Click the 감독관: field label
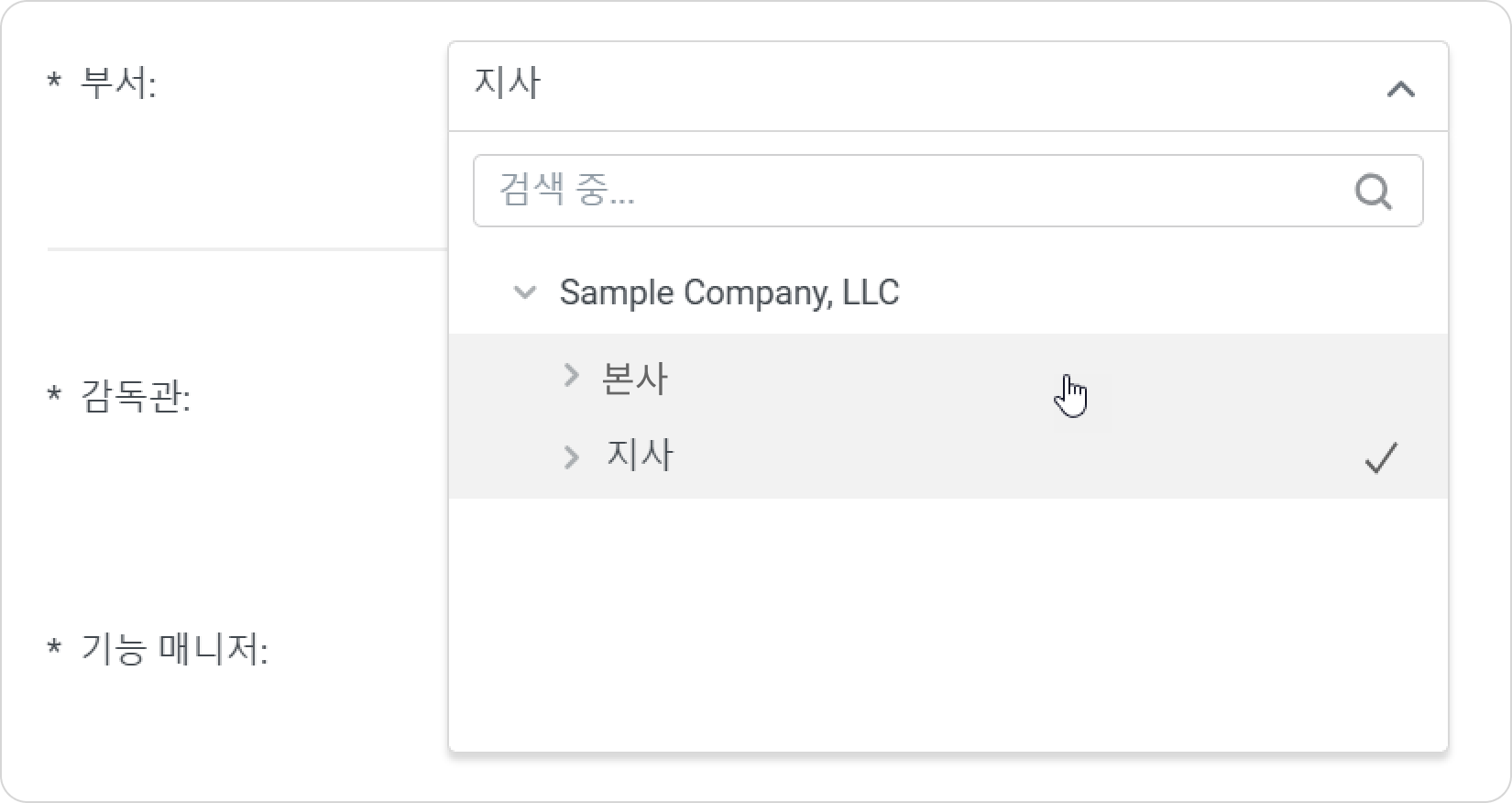Viewport: 1512px width, 803px height. [136, 397]
